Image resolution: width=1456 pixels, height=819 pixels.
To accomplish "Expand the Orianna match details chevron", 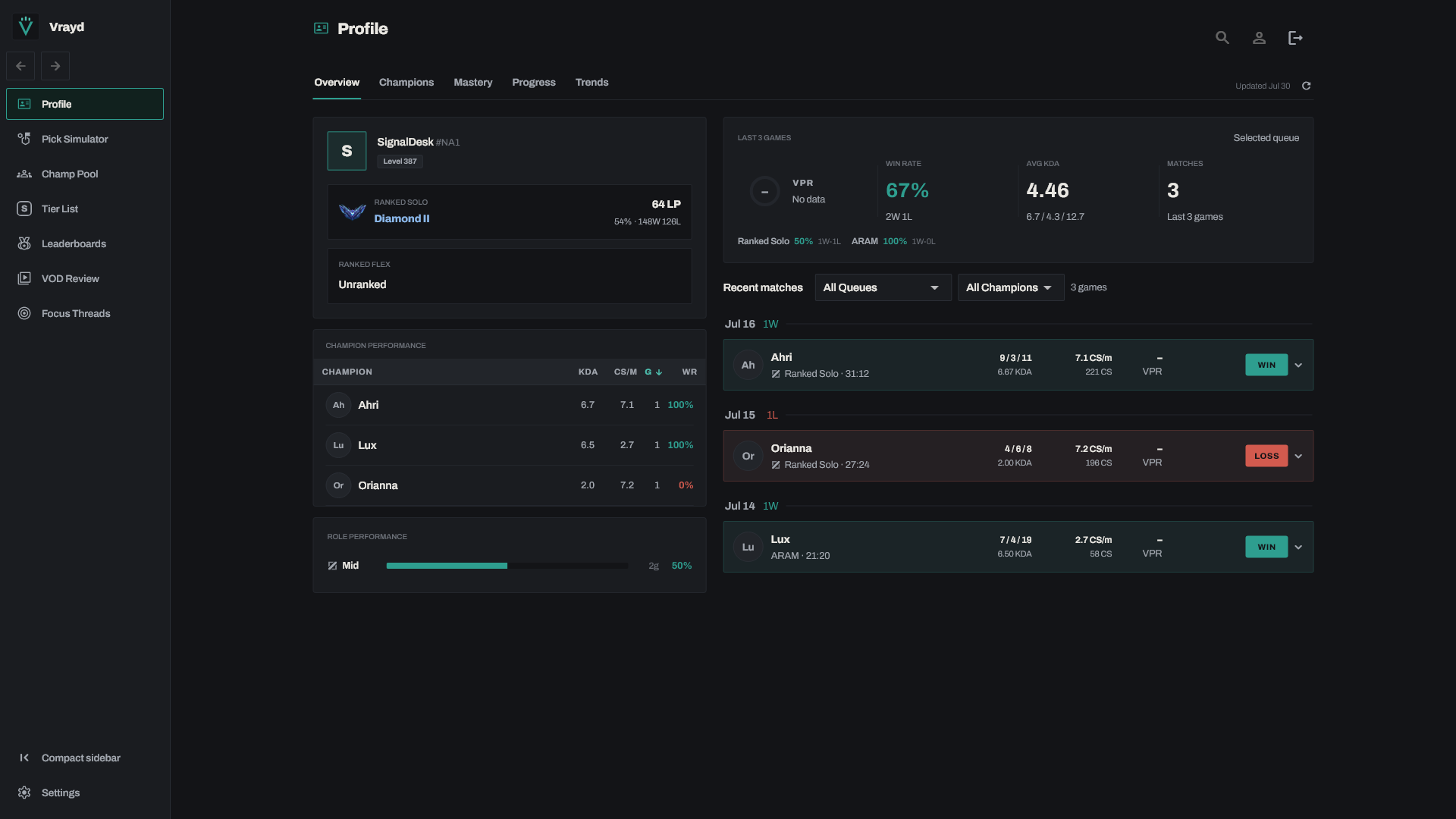I will tap(1298, 456).
